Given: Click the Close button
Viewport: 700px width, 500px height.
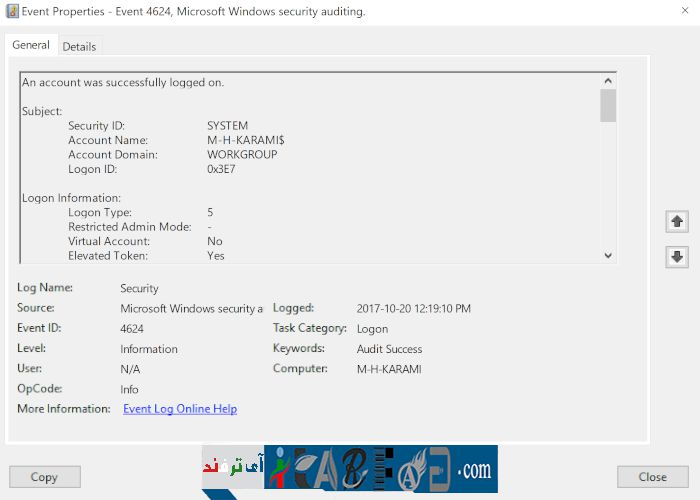Looking at the screenshot, I should pyautogui.click(x=652, y=477).
